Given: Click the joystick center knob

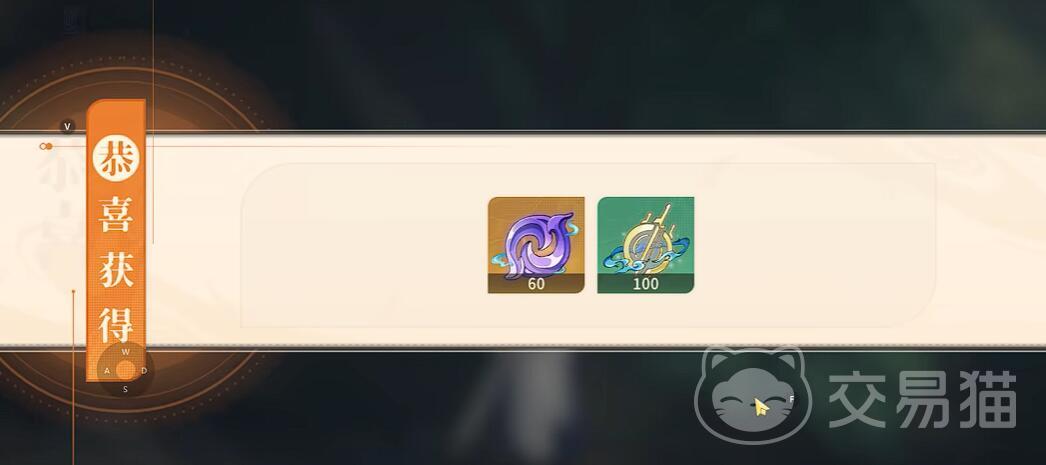Looking at the screenshot, I should (x=125, y=370).
